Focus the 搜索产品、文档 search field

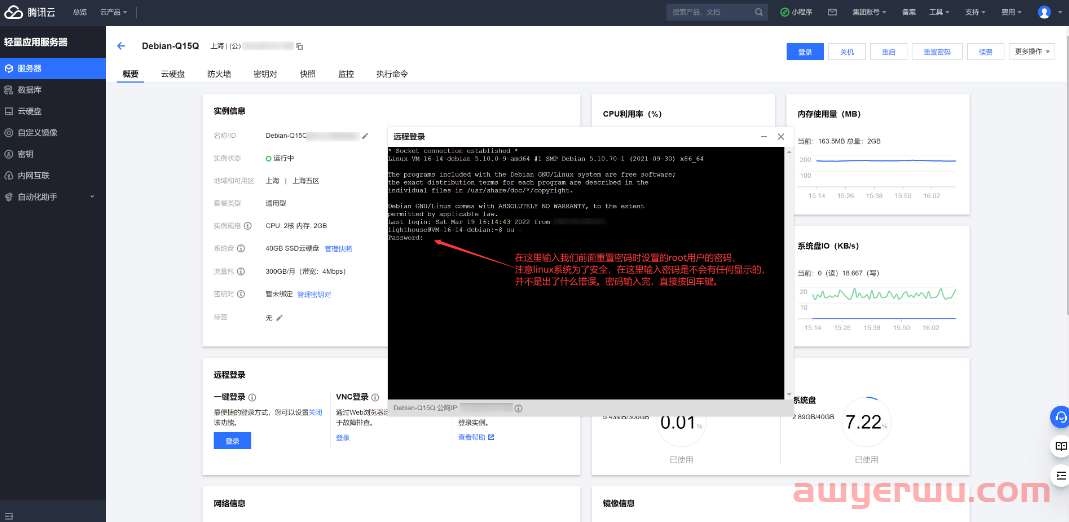(717, 12)
